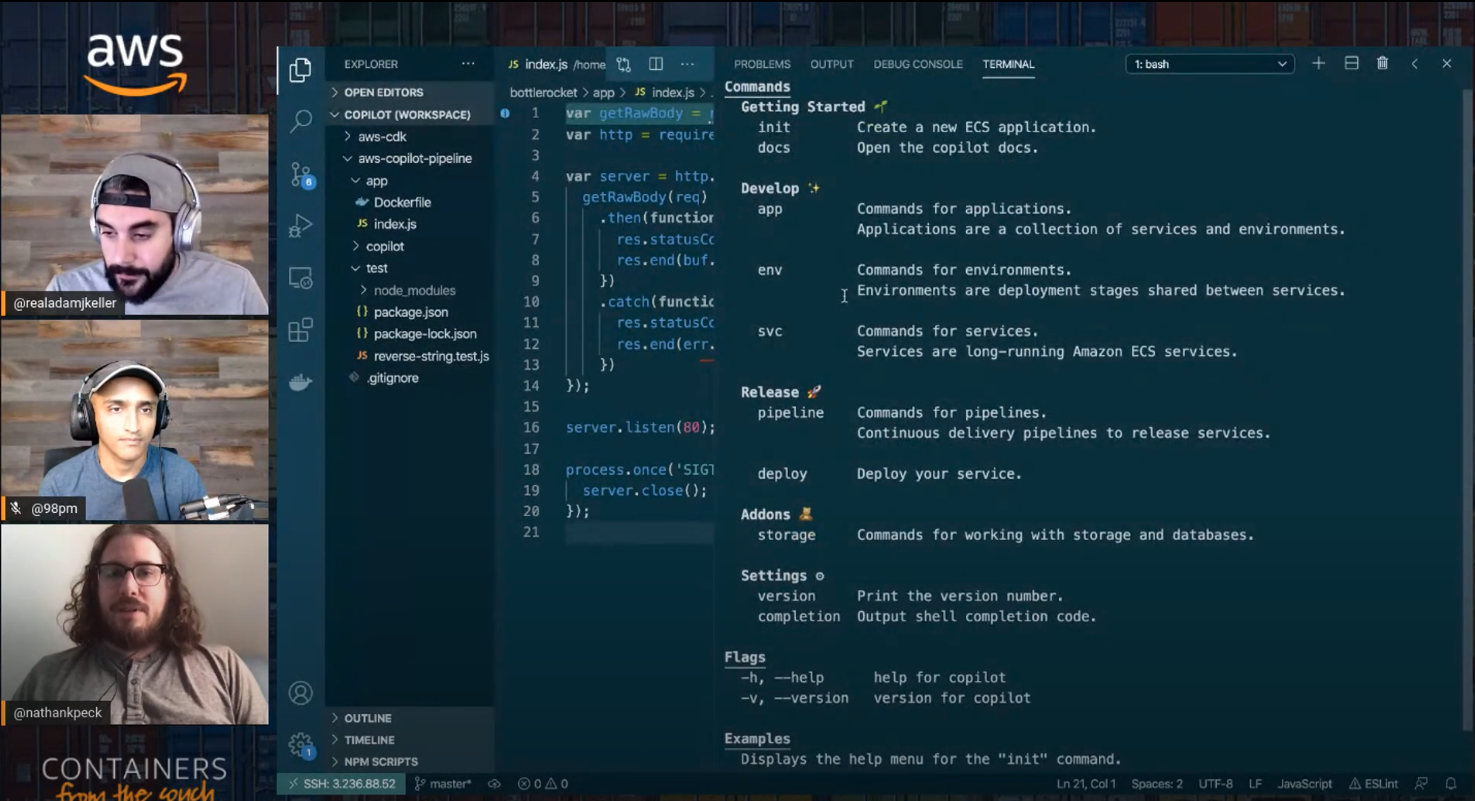Expand the TIMELINE section
This screenshot has width=1475, height=801.
[409, 740]
